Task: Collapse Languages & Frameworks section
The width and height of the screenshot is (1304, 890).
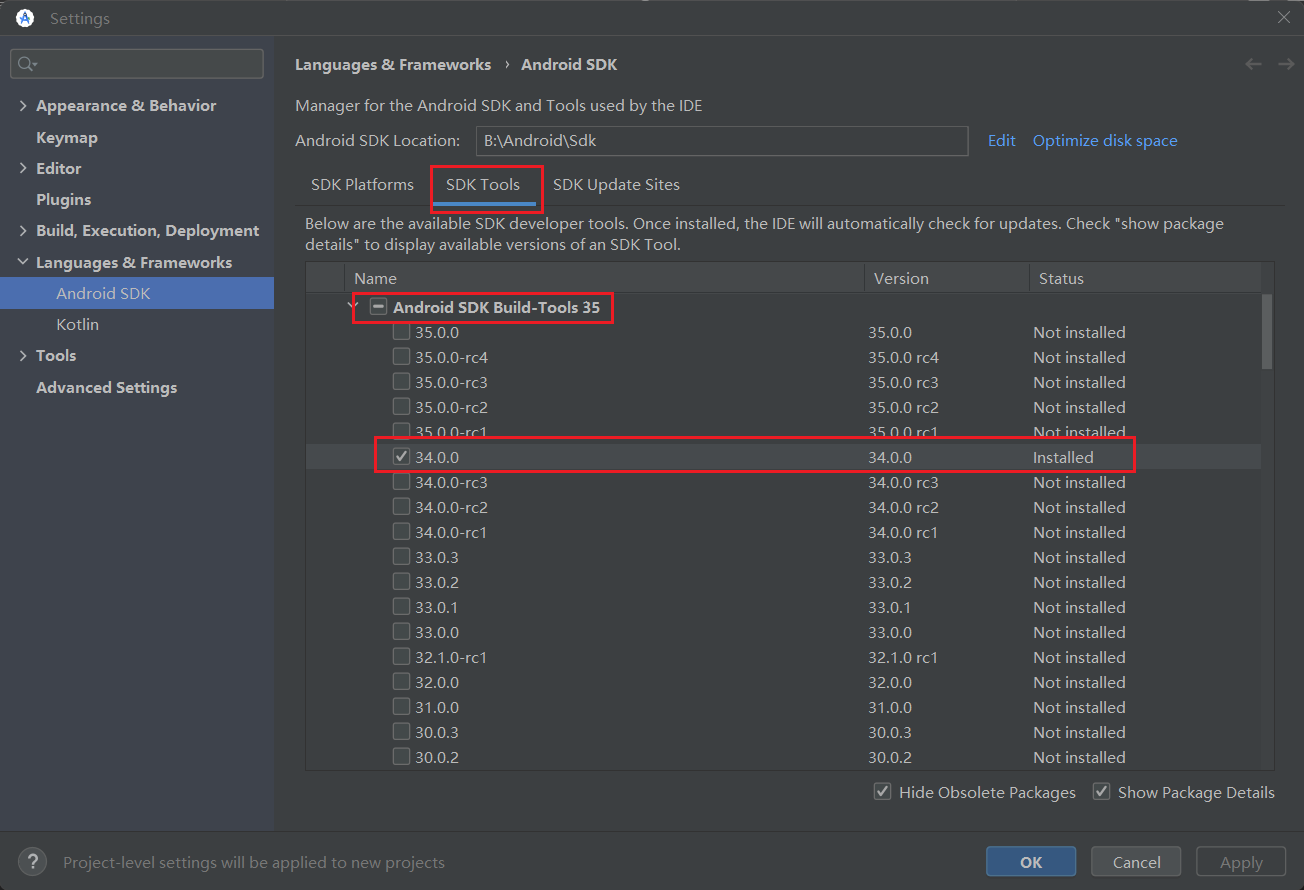Action: [x=23, y=262]
